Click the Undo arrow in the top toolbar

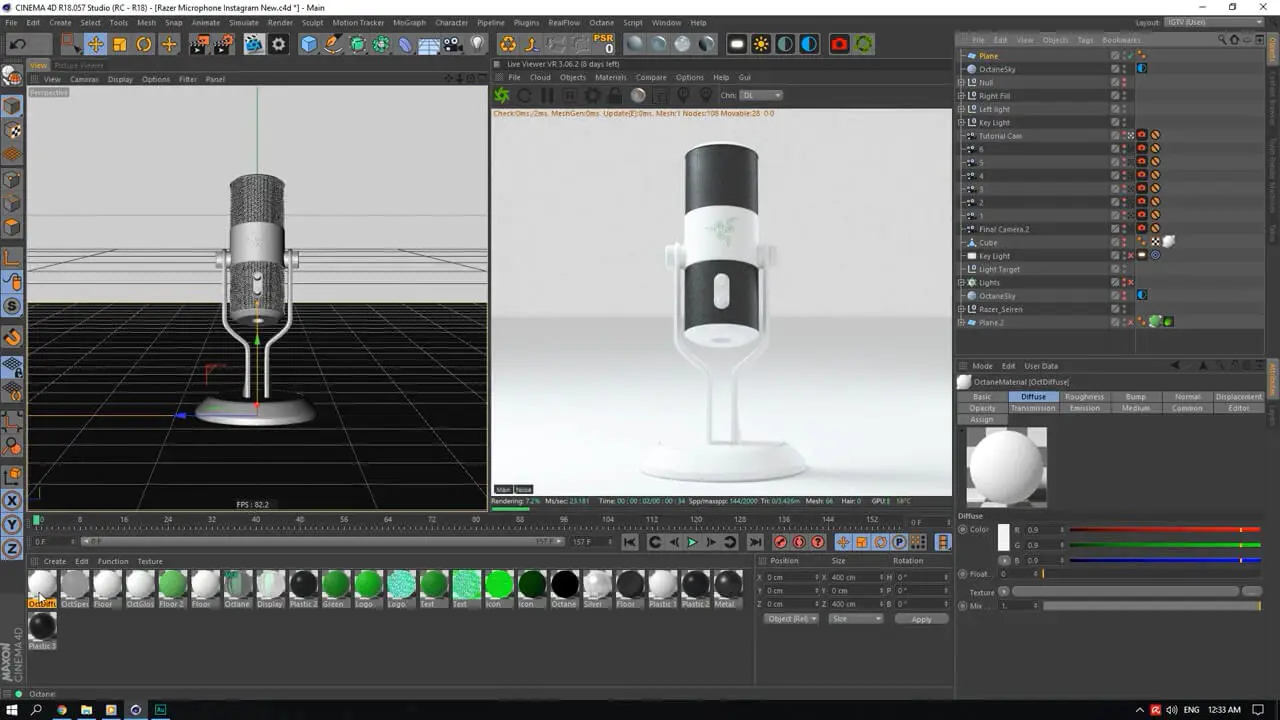coord(18,44)
